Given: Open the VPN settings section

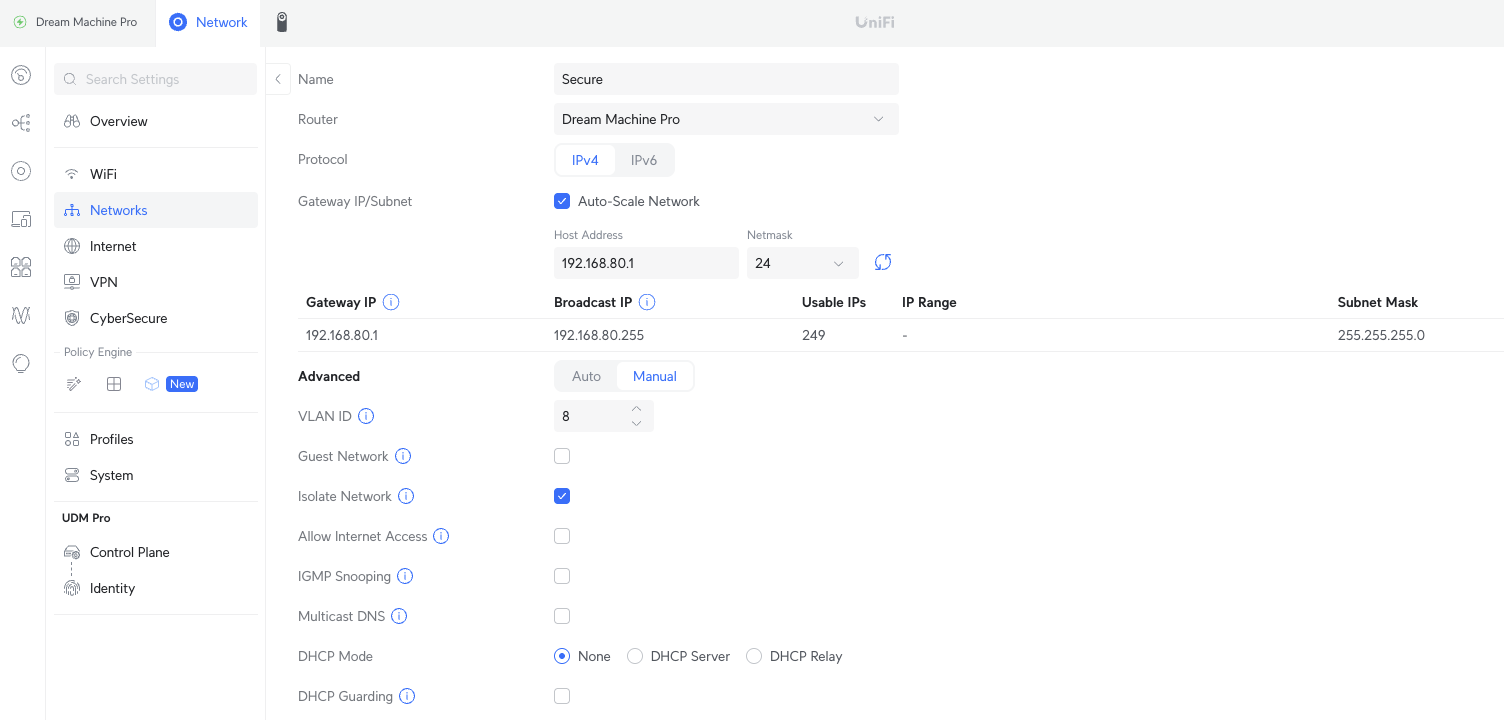Looking at the screenshot, I should (156, 282).
